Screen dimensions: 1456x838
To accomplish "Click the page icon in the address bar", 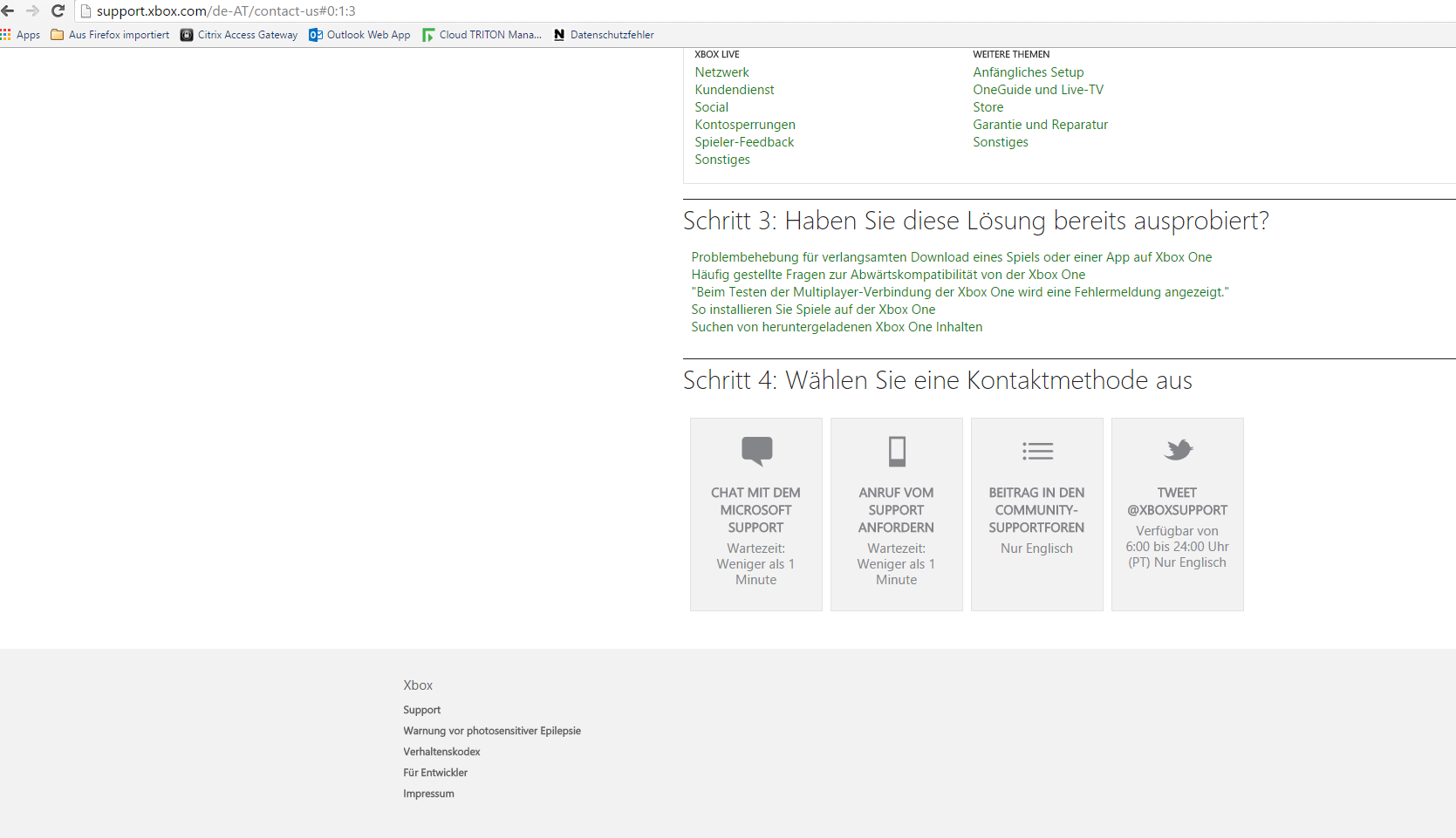I will [85, 11].
